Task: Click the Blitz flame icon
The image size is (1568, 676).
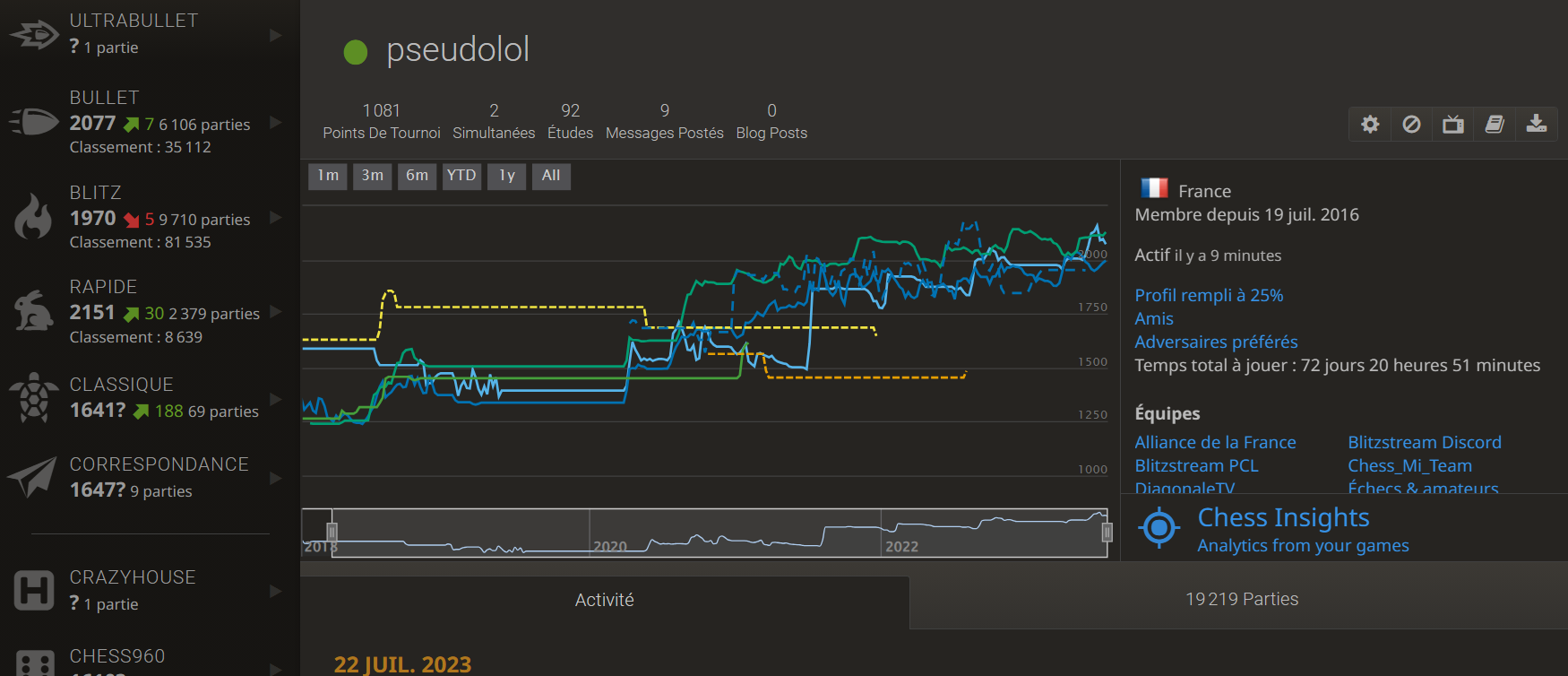Action: pos(34,217)
